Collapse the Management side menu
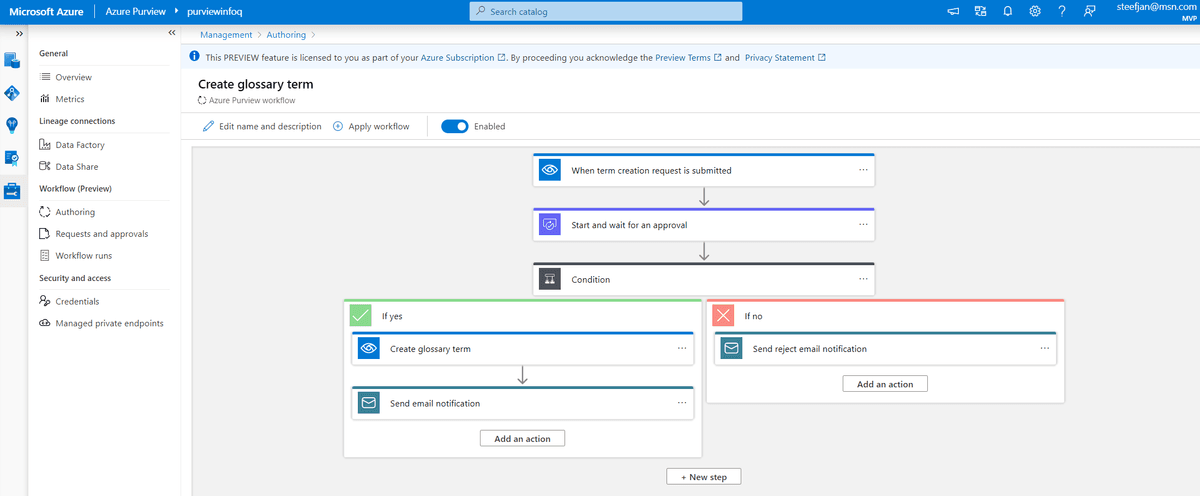 point(172,33)
